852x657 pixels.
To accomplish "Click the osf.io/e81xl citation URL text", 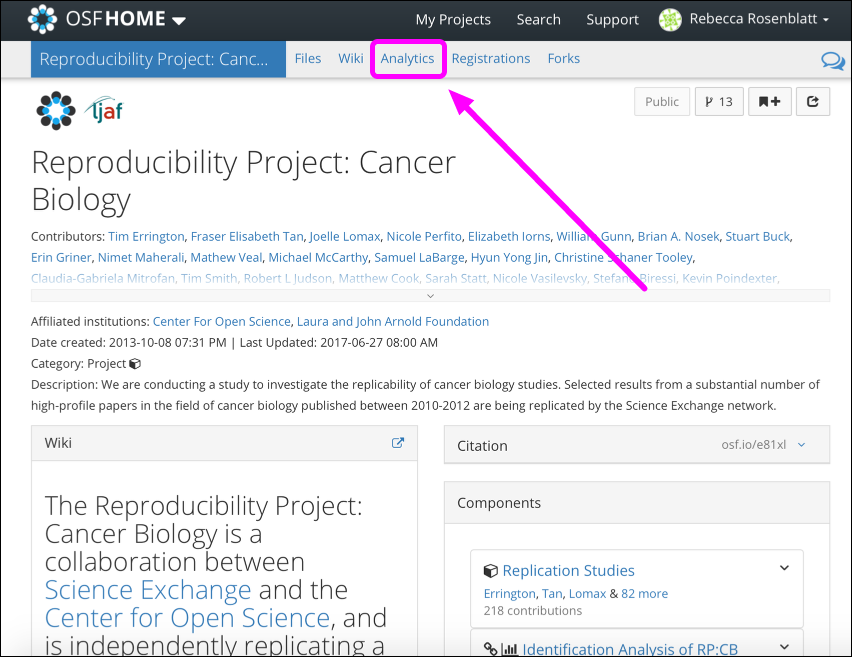I will tap(753, 445).
